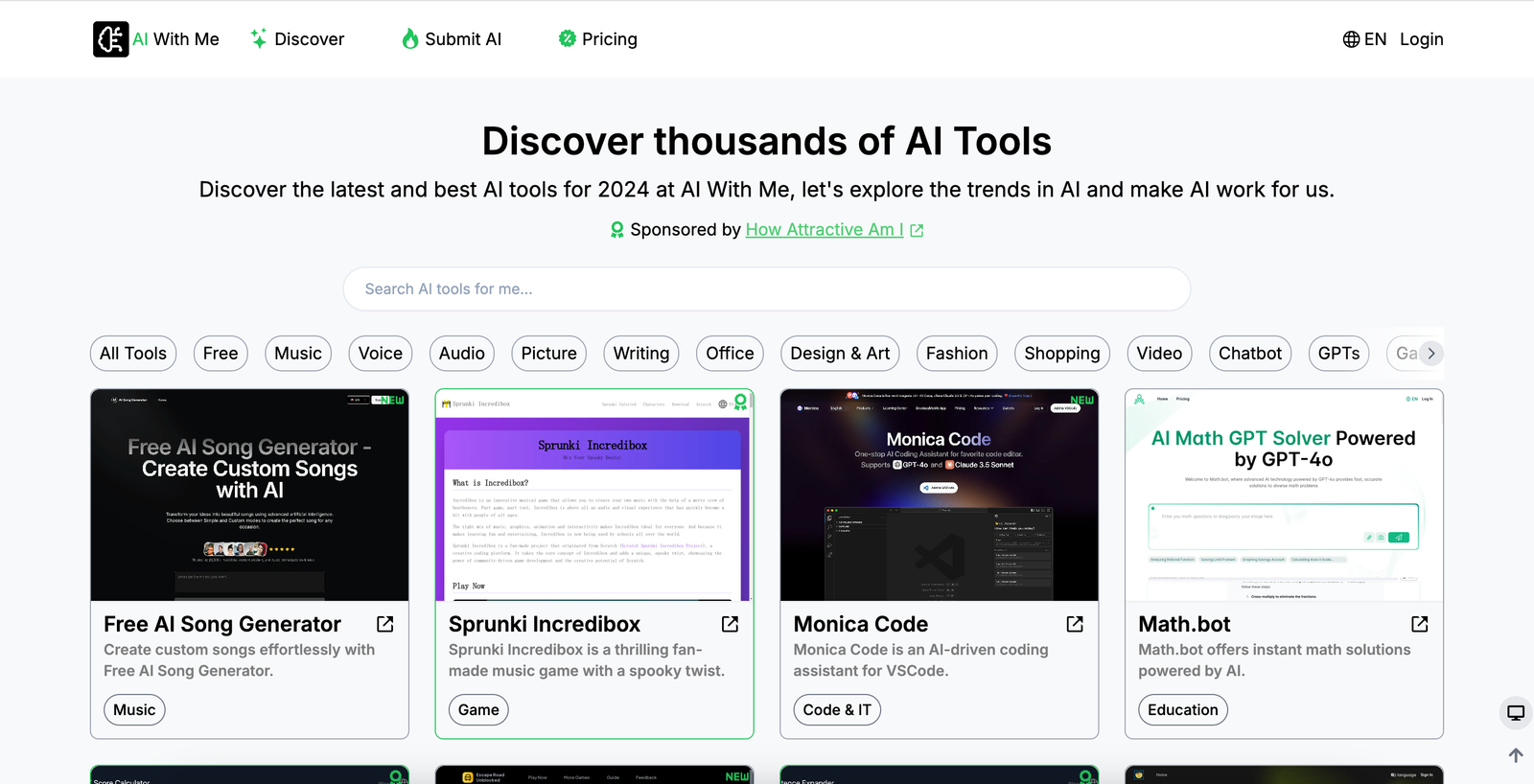The height and width of the screenshot is (784, 1534).
Task: Click the AI With Me brain logo
Action: [x=111, y=39]
